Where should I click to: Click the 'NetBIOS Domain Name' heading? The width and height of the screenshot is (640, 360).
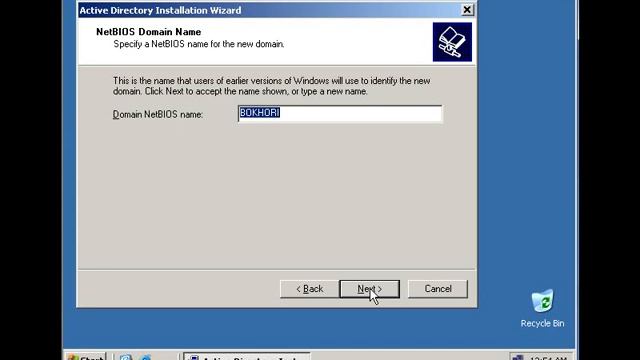pyautogui.click(x=149, y=32)
